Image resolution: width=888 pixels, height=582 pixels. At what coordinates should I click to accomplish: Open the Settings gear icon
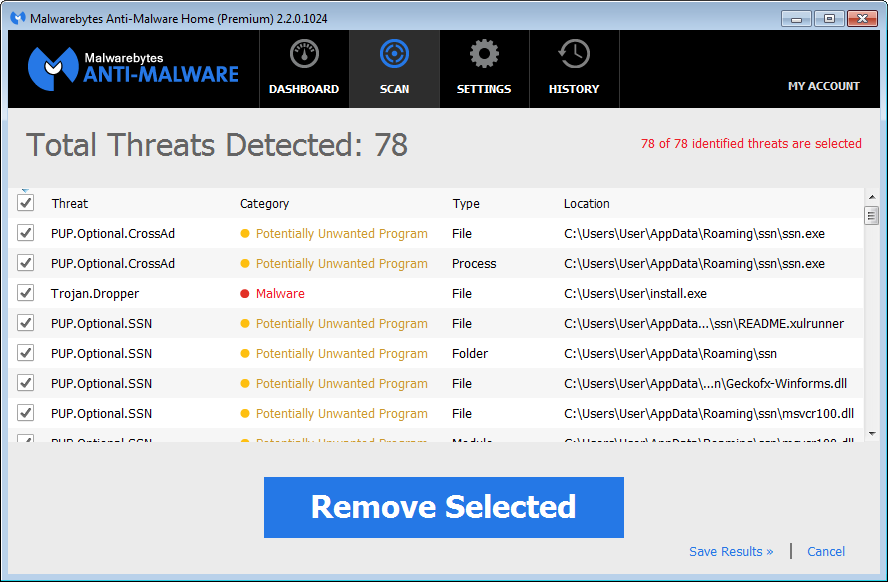(x=484, y=54)
